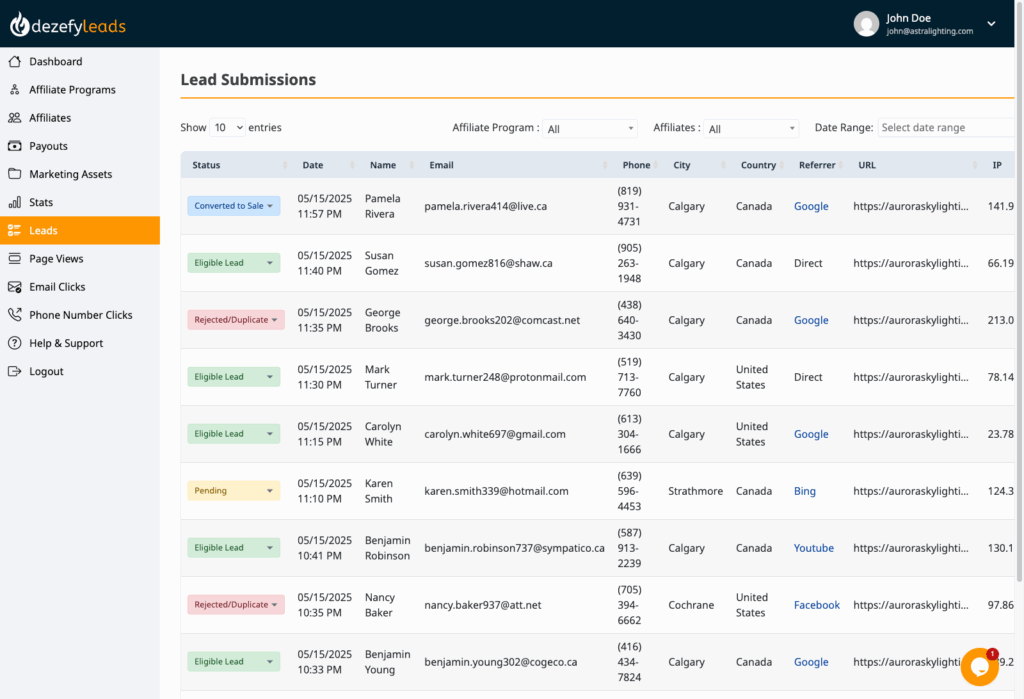Expand the John Doe account menu
Screen dimensions: 1024x699
click(x=990, y=22)
